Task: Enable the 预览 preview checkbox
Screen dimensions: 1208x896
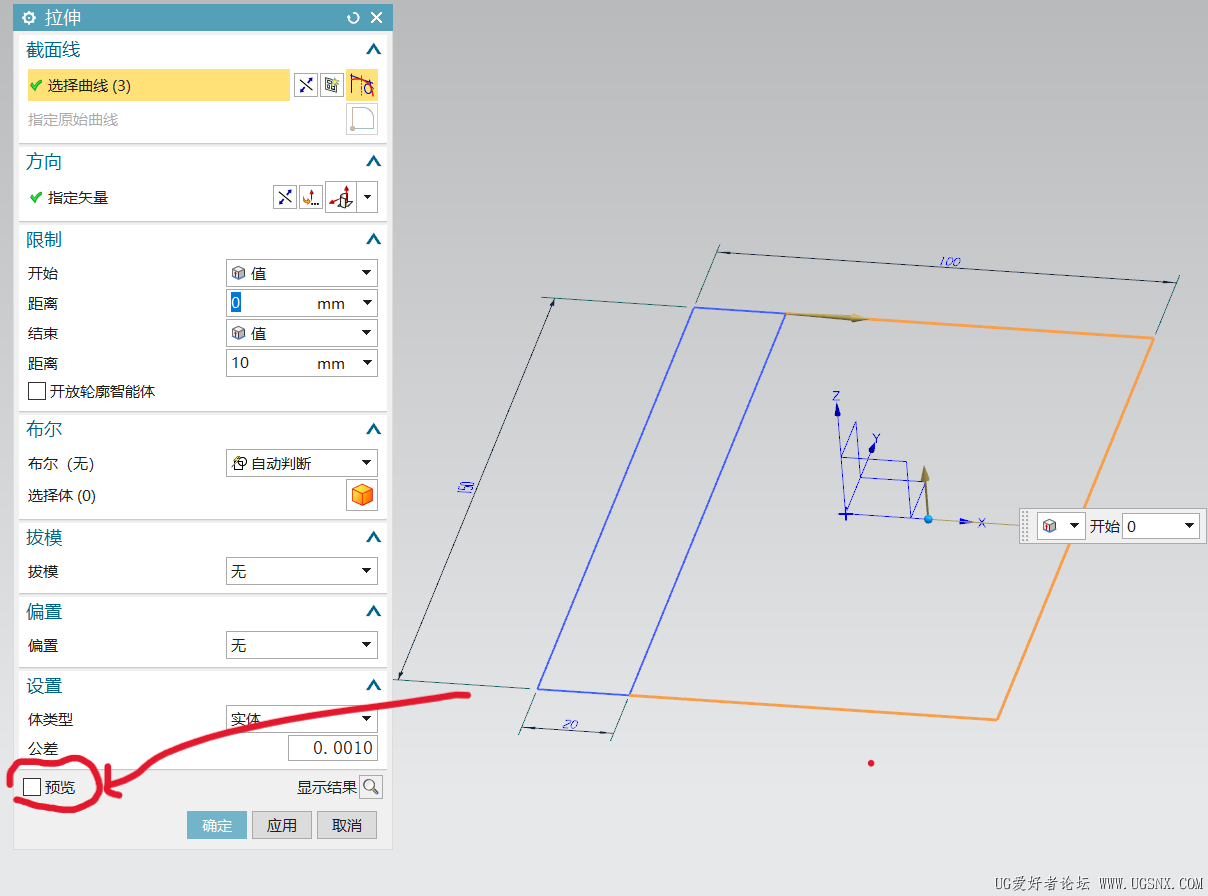Action: 32,787
